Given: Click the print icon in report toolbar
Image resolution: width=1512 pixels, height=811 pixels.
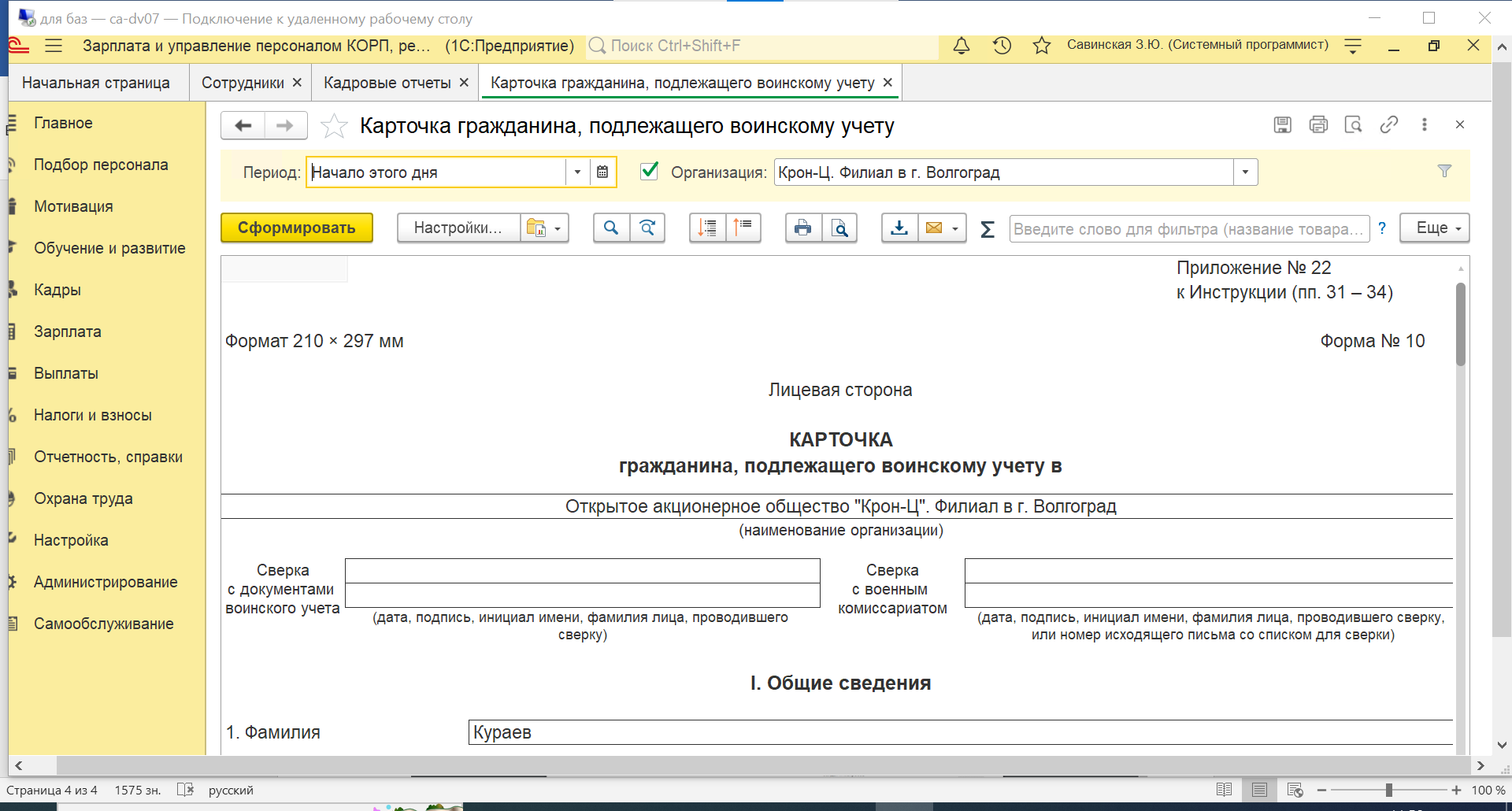Looking at the screenshot, I should pos(802,228).
